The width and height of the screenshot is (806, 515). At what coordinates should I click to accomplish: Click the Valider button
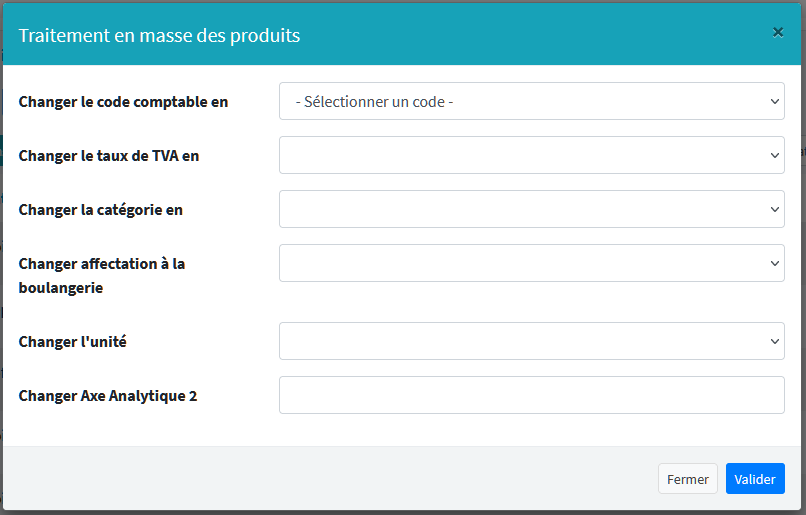[x=755, y=479]
